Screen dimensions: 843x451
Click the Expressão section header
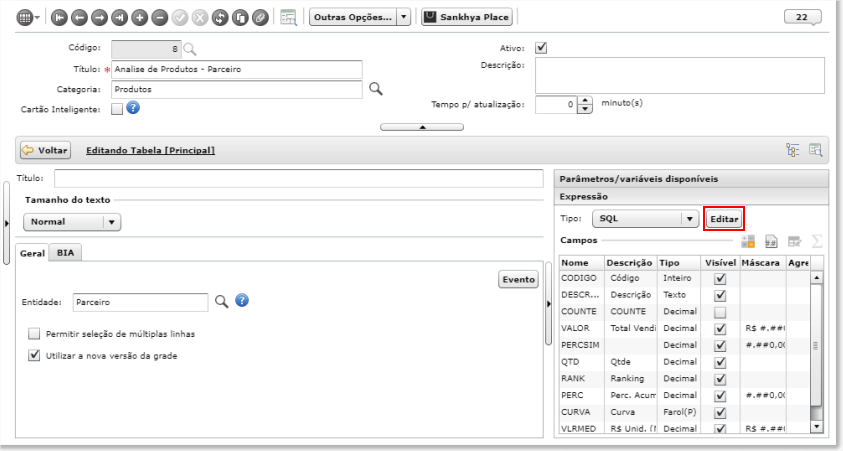(691, 197)
